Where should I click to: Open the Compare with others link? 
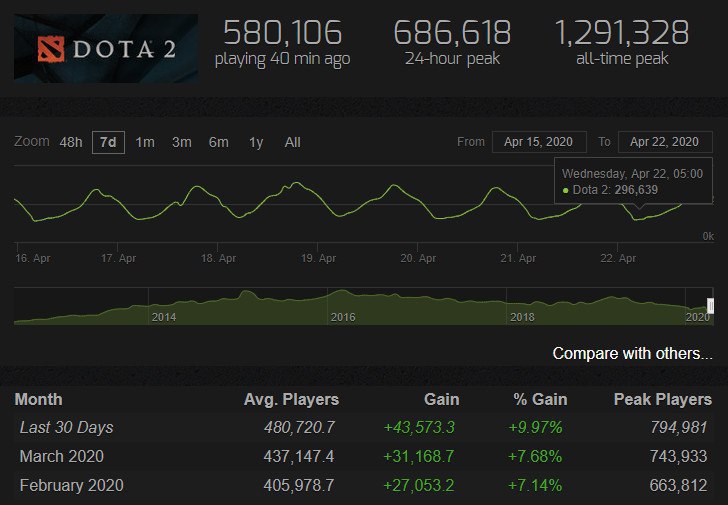(x=632, y=354)
